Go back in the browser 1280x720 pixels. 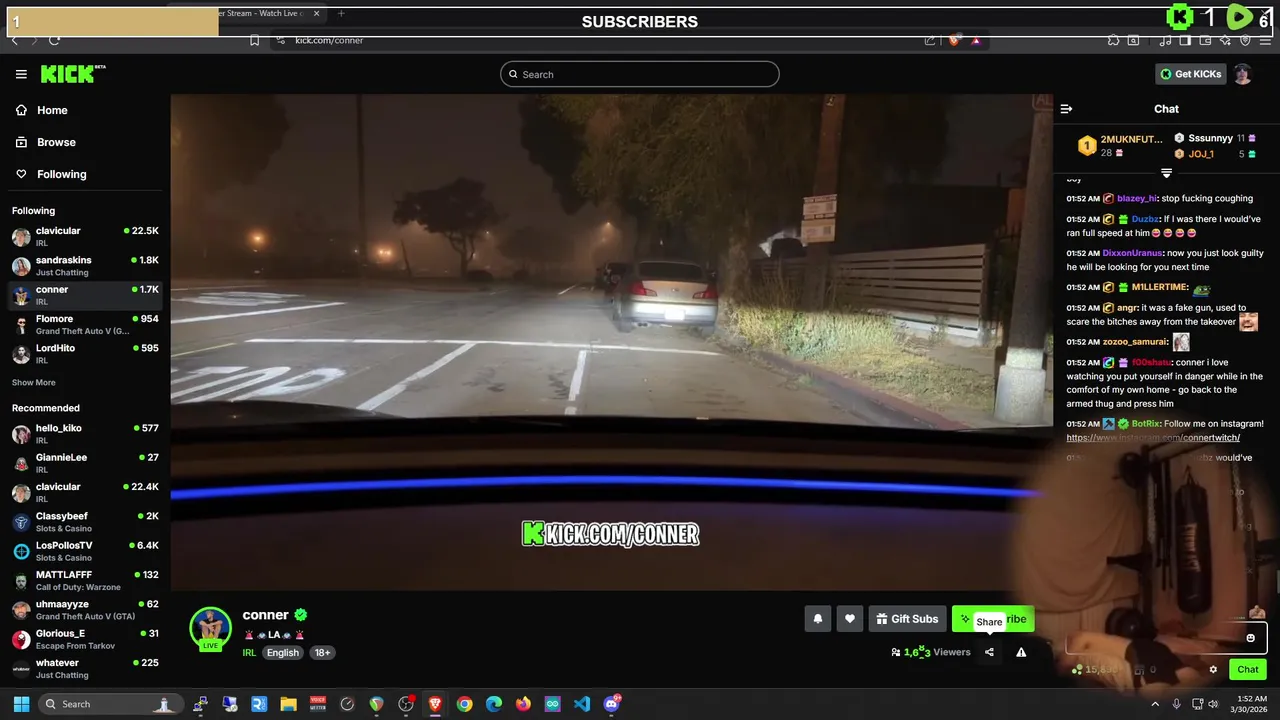14,40
